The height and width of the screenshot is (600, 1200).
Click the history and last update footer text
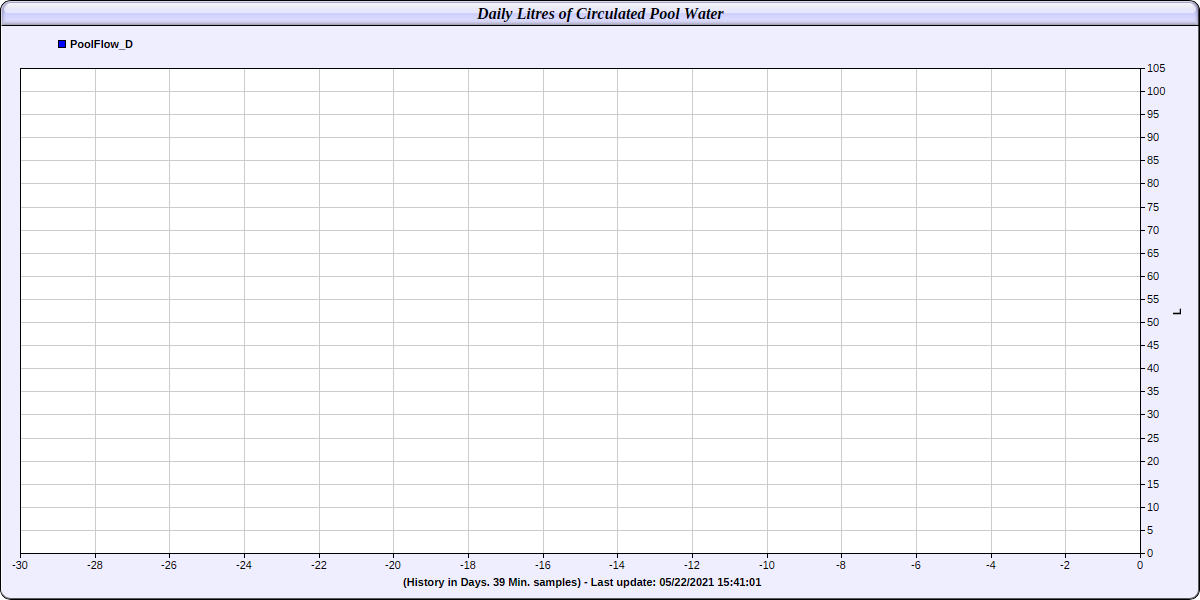pos(582,582)
